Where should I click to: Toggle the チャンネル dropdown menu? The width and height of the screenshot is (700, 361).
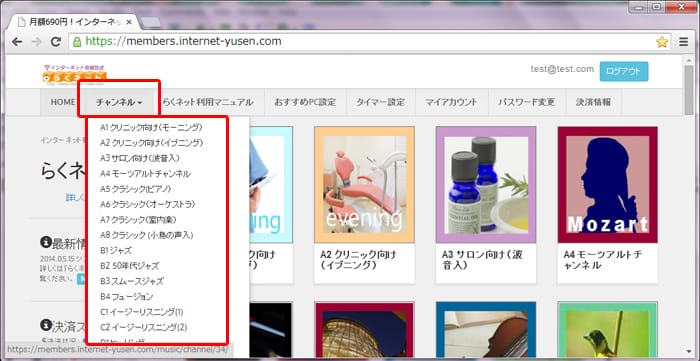tap(119, 102)
